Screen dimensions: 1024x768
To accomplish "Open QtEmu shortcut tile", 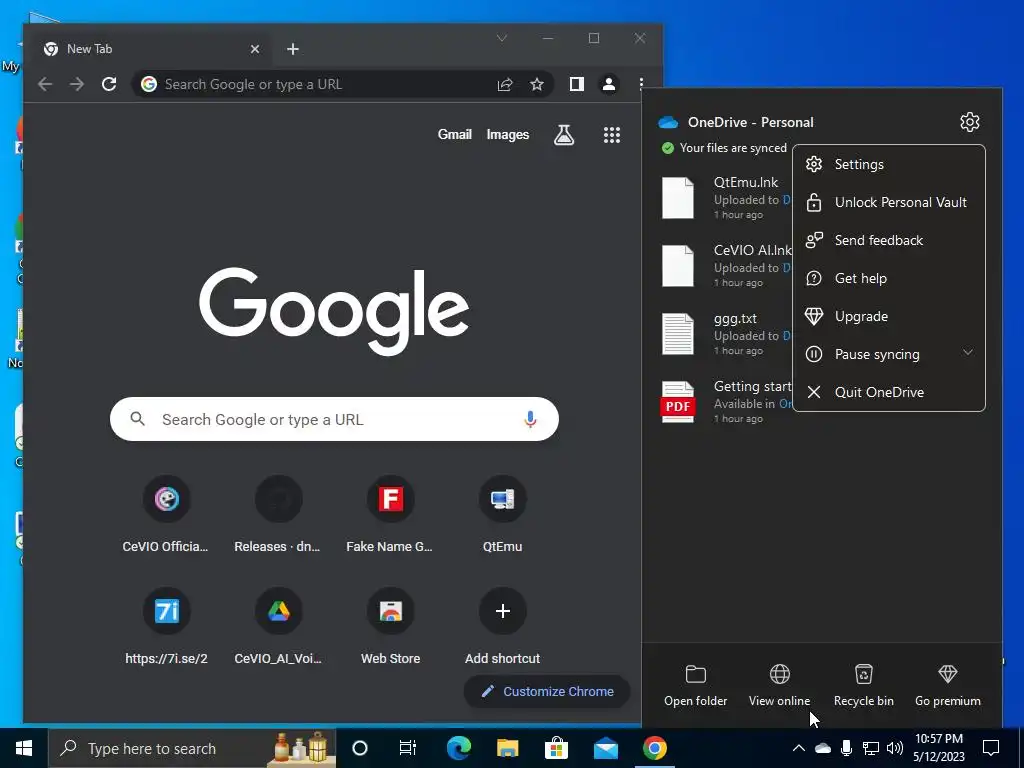I will [x=502, y=516].
